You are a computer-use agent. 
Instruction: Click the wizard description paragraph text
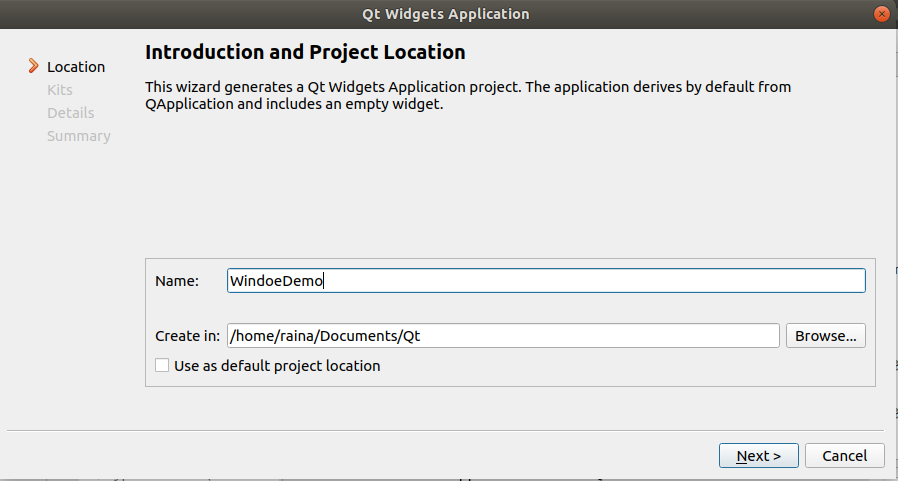click(468, 96)
